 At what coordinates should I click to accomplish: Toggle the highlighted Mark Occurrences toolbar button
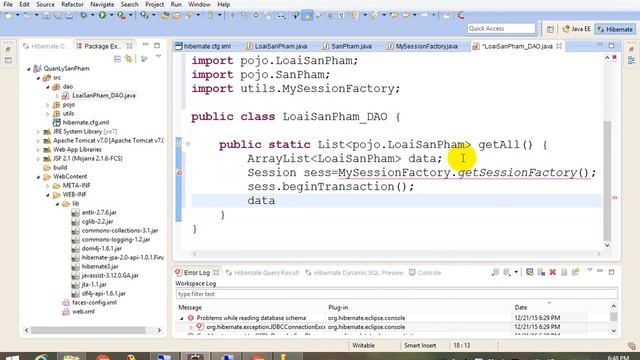pos(307,16)
